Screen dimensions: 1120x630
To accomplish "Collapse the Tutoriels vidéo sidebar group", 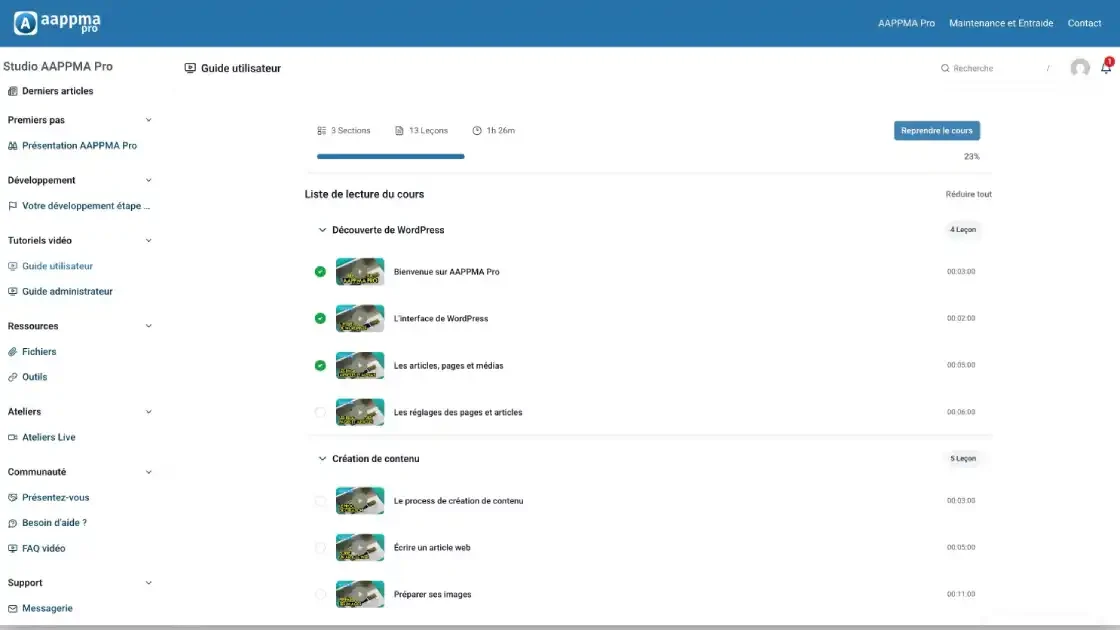I will click(149, 240).
